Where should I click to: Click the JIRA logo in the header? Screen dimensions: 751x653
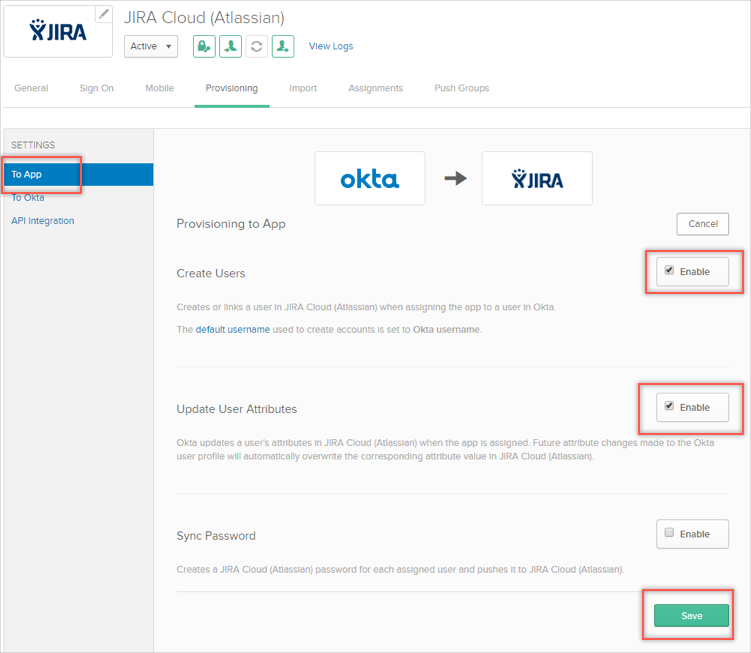(x=58, y=31)
